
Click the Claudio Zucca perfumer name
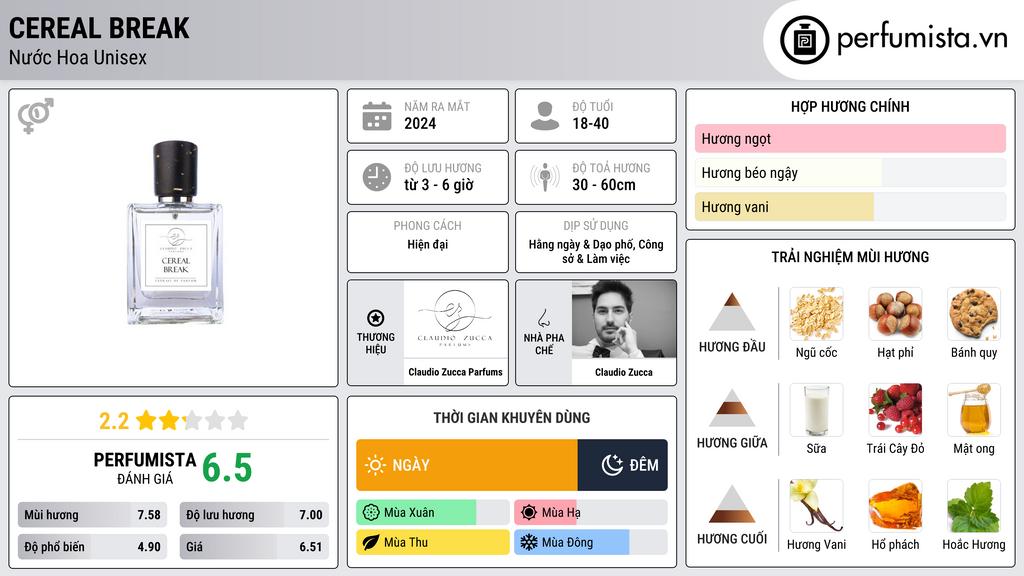(624, 372)
